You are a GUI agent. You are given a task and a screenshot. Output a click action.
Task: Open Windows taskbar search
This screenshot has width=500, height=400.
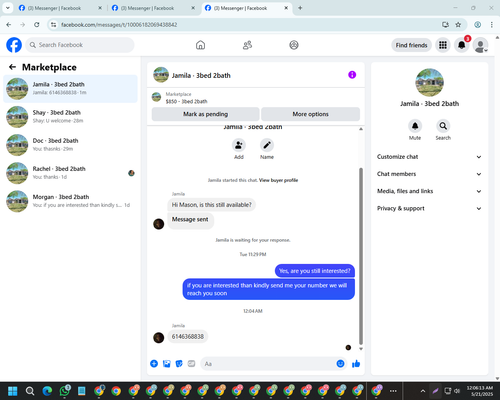pos(30,391)
